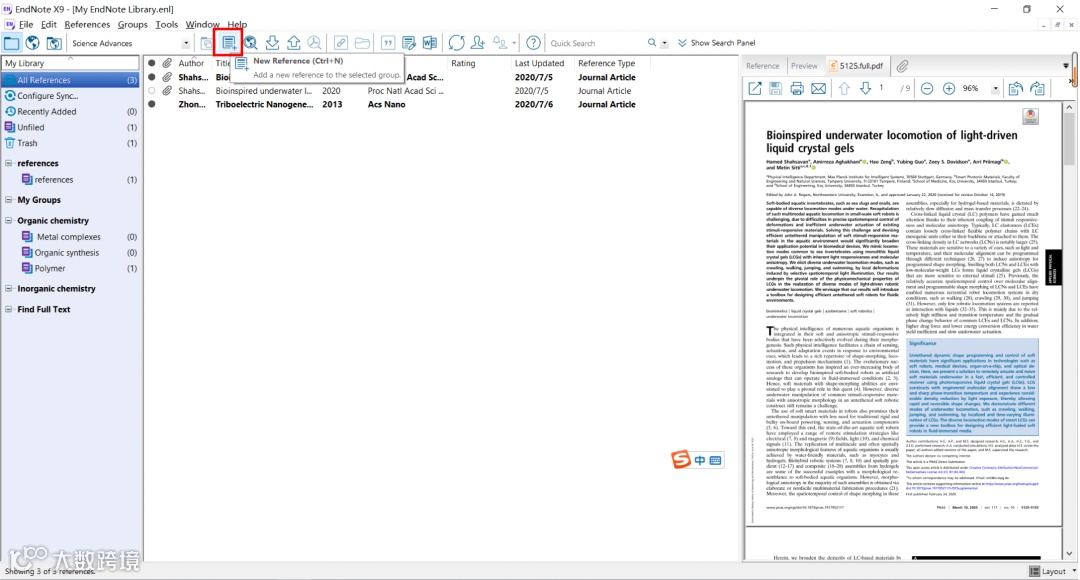The height and width of the screenshot is (580, 1080).
Task: Click the Sync Library circular arrows icon
Action: point(456,43)
